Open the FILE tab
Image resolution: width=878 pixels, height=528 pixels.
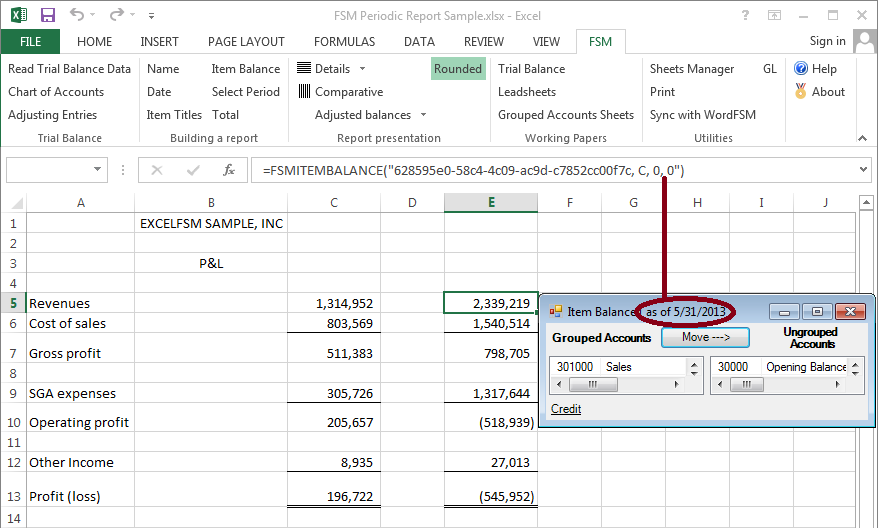tap(30, 41)
